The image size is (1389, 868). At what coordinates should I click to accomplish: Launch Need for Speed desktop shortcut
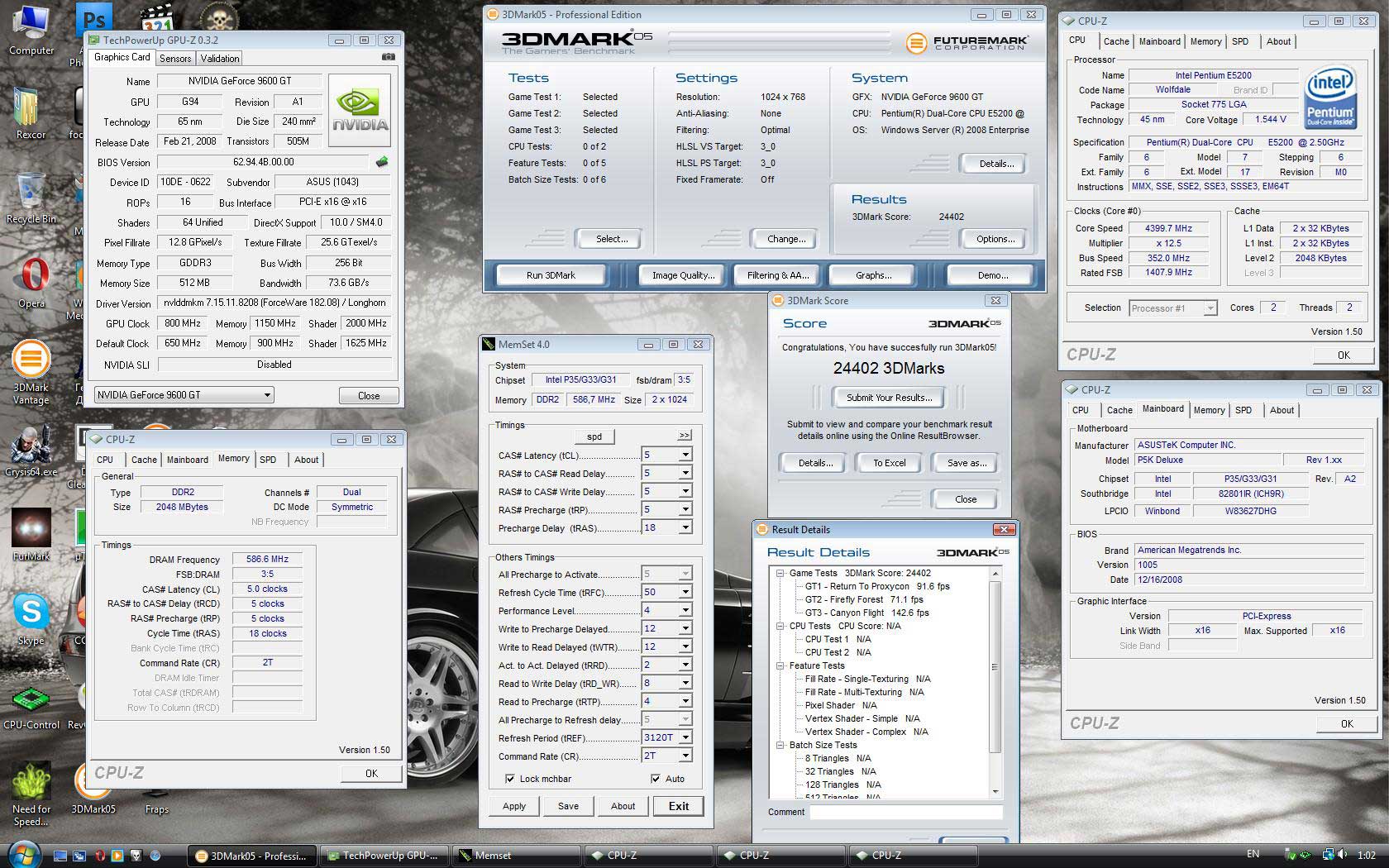pos(31,795)
